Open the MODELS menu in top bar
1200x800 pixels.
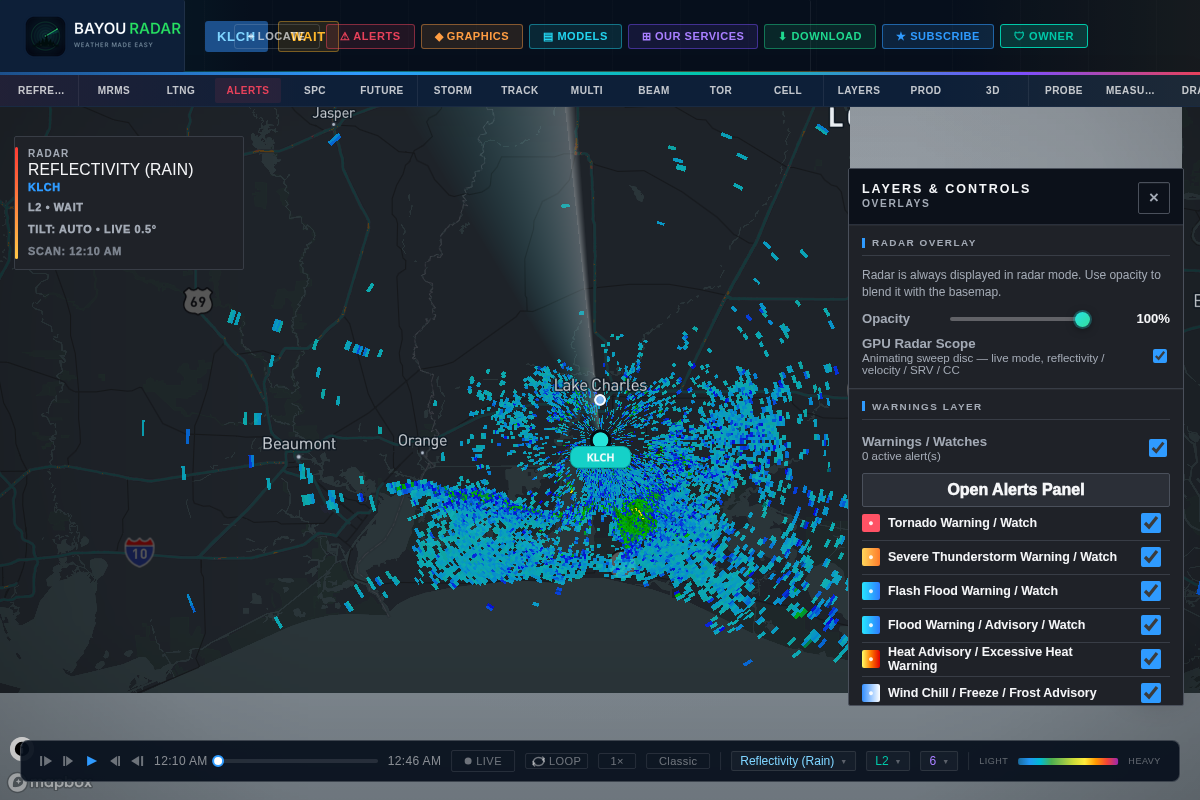pyautogui.click(x=575, y=36)
